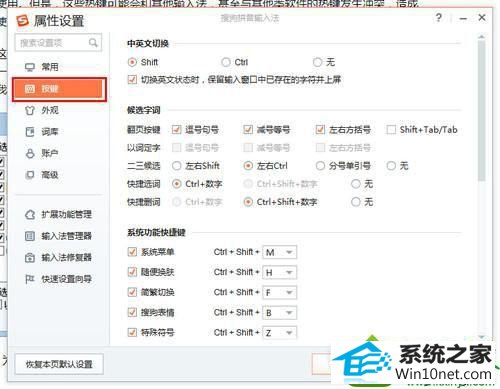Image resolution: width=500 pixels, height=389 pixels.
Task: Click the search magnifier icon in settings search
Action: pos(93,43)
